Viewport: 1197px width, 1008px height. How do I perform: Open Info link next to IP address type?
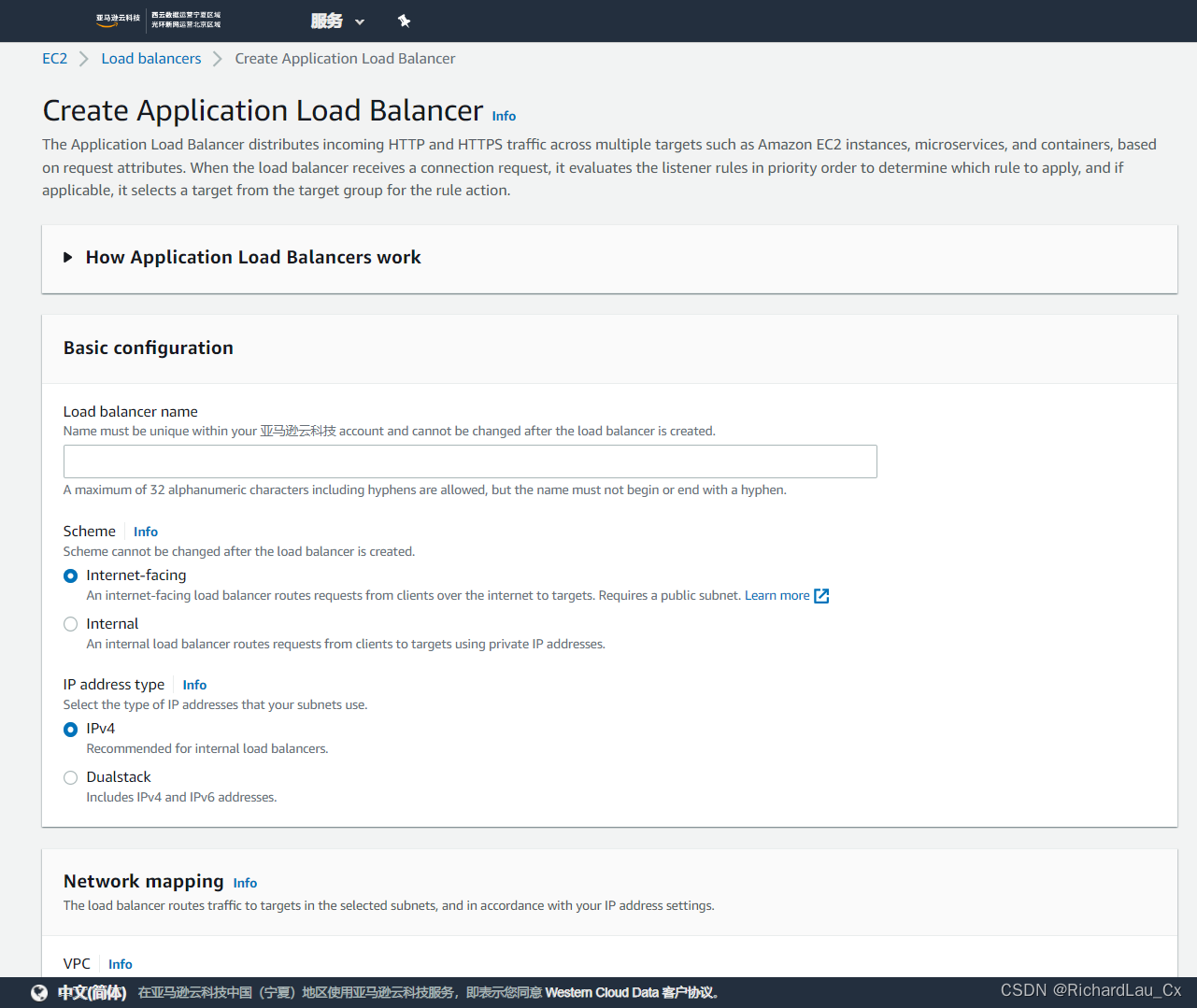[x=194, y=685]
